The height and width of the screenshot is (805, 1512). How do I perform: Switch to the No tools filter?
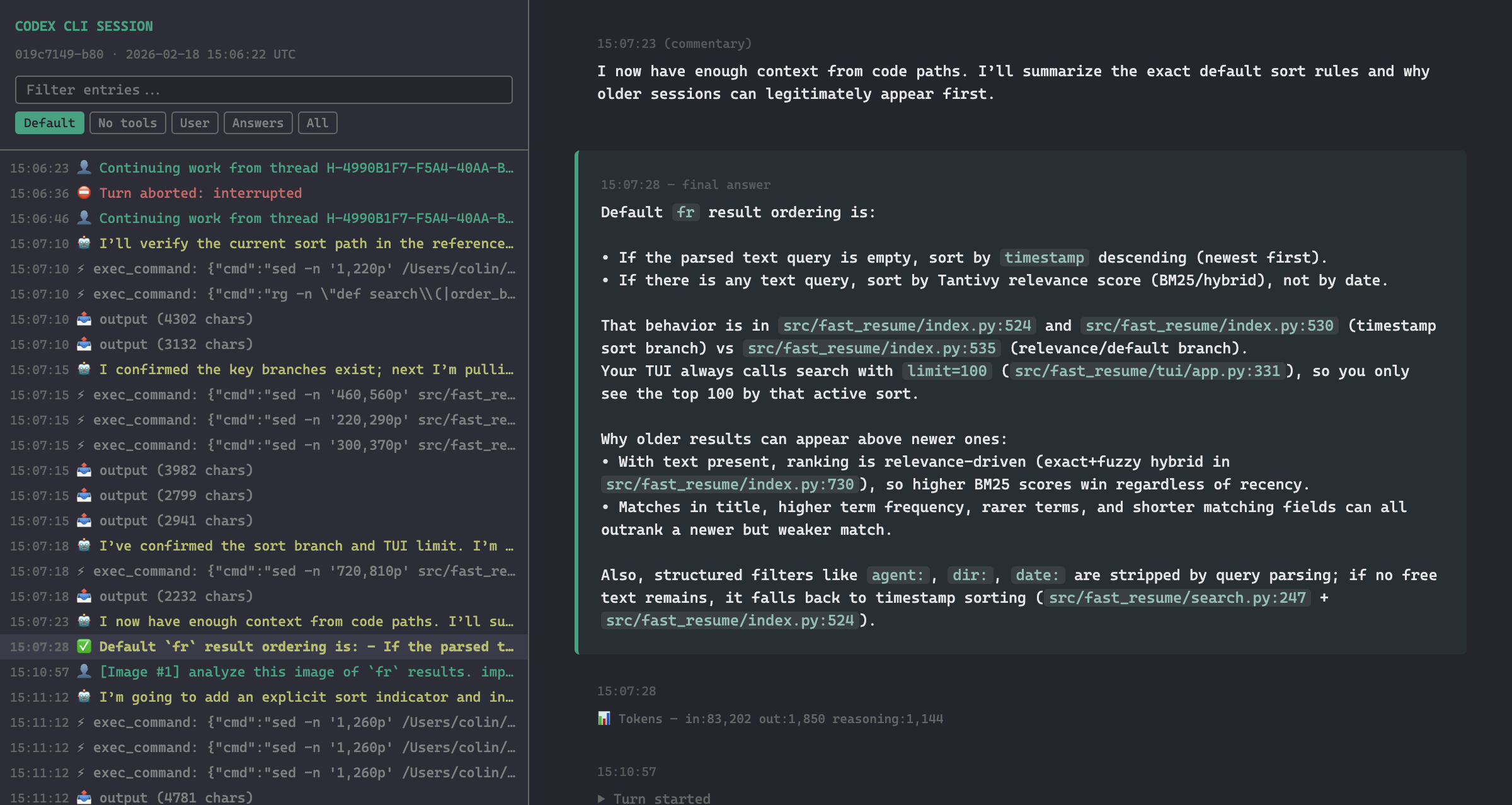pos(128,123)
